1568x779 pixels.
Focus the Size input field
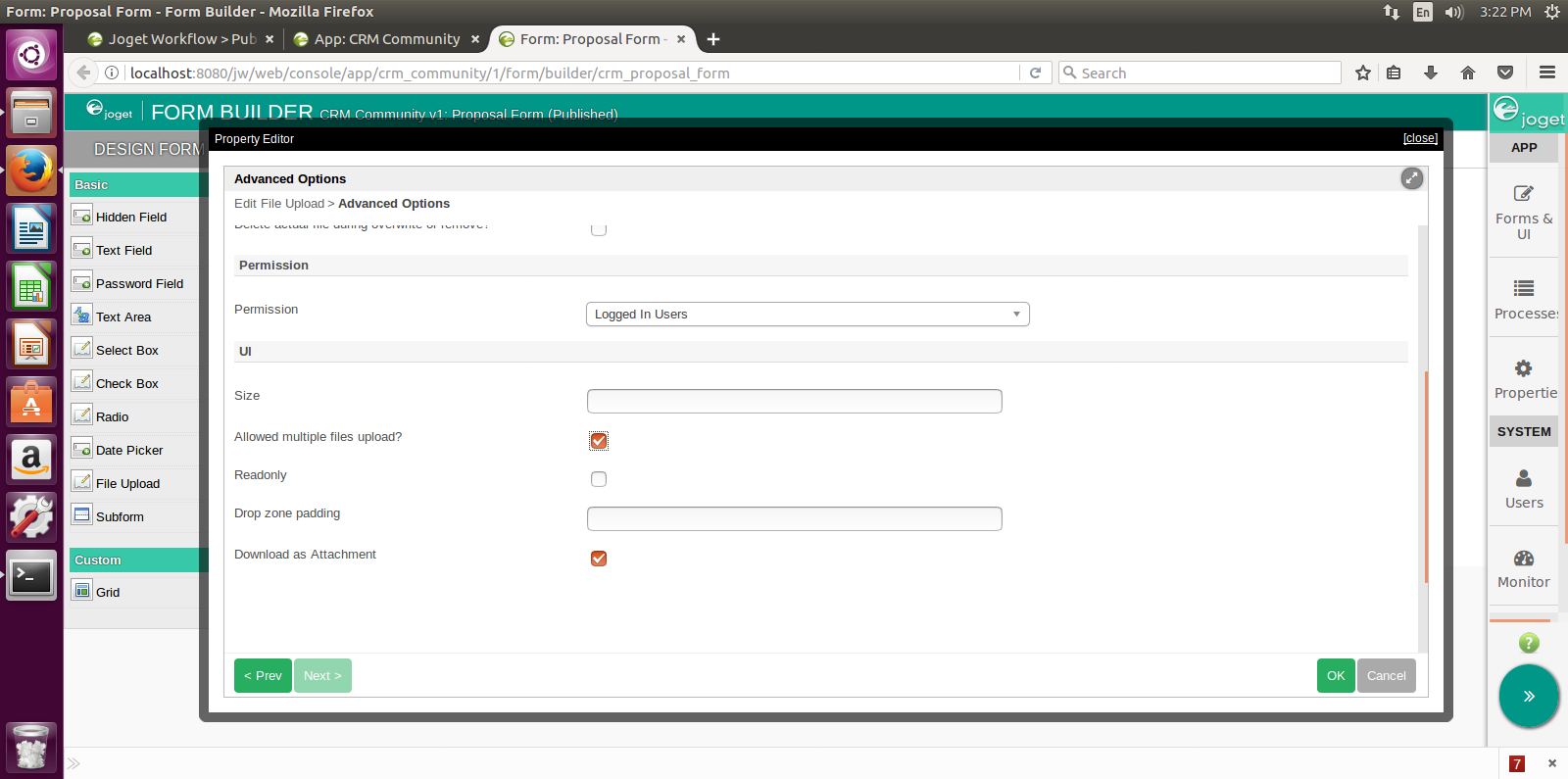pos(795,401)
